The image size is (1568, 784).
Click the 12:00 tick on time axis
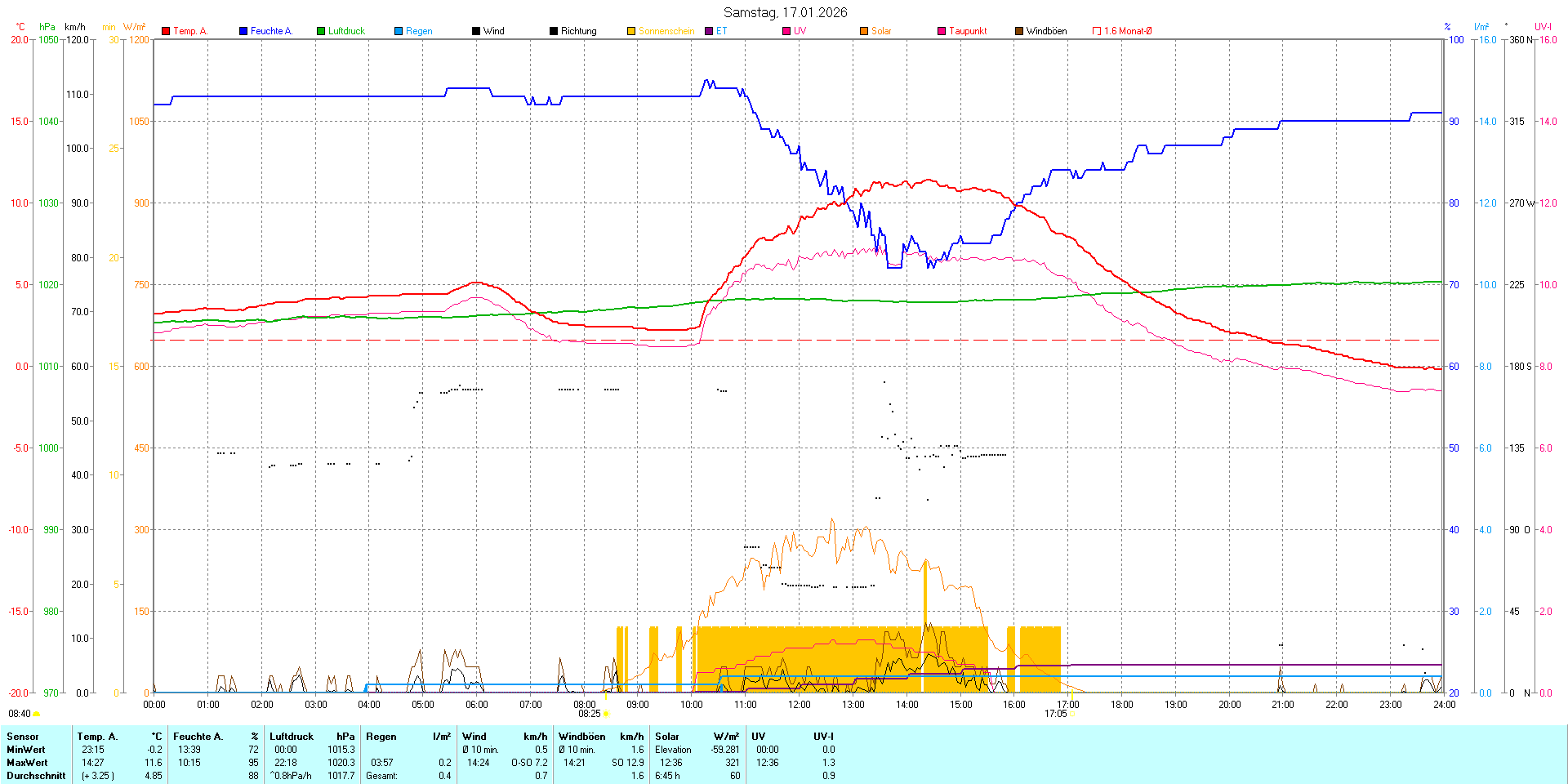pos(799,705)
